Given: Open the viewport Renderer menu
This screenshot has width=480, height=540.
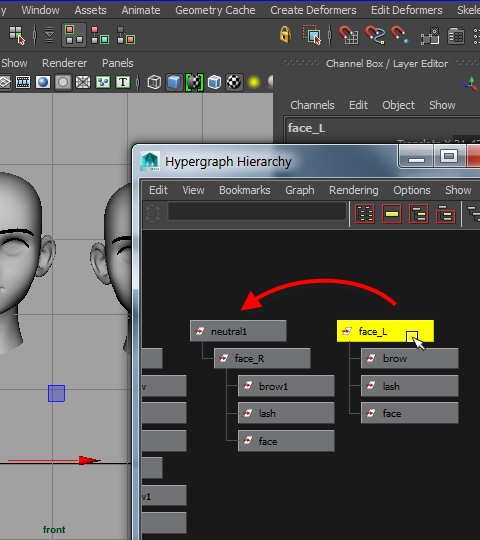Looking at the screenshot, I should click(64, 63).
